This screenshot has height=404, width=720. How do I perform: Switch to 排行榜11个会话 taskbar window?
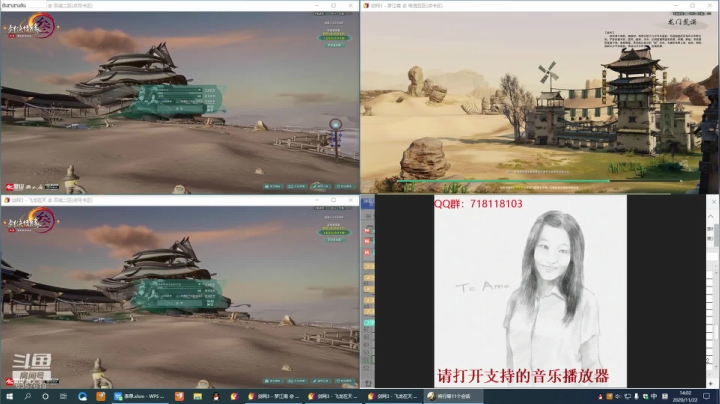(453, 396)
